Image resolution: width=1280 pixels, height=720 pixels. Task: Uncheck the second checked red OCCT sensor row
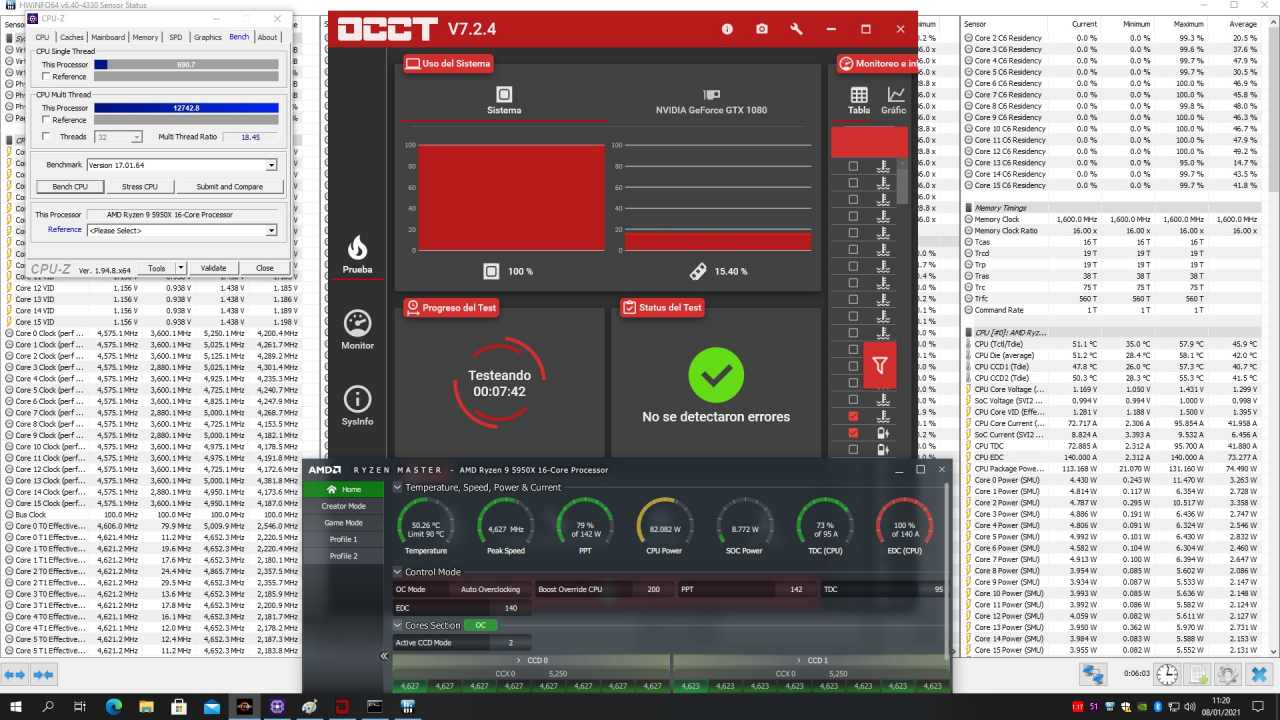(x=853, y=433)
